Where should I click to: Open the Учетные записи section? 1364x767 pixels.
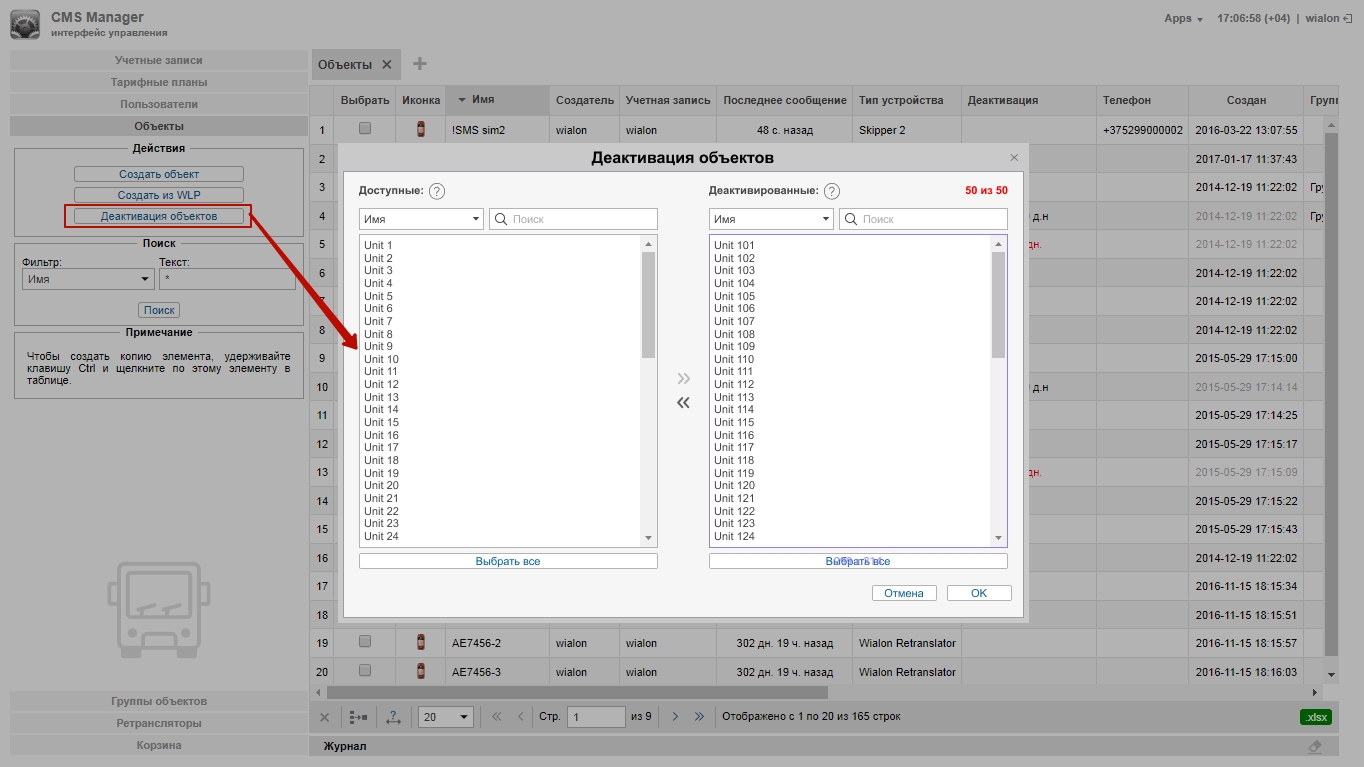[159, 60]
